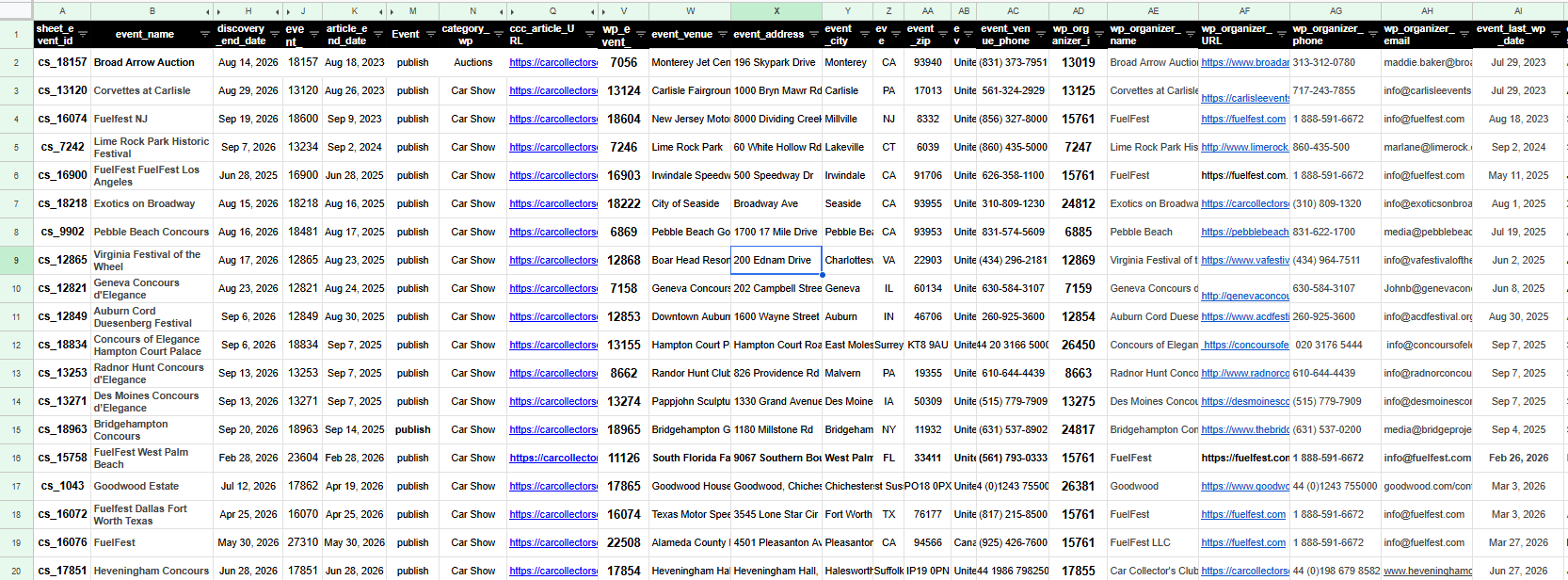This screenshot has width=1568, height=580.
Task: Expand hidden columns using arrow in column J header
Action: point(290,11)
